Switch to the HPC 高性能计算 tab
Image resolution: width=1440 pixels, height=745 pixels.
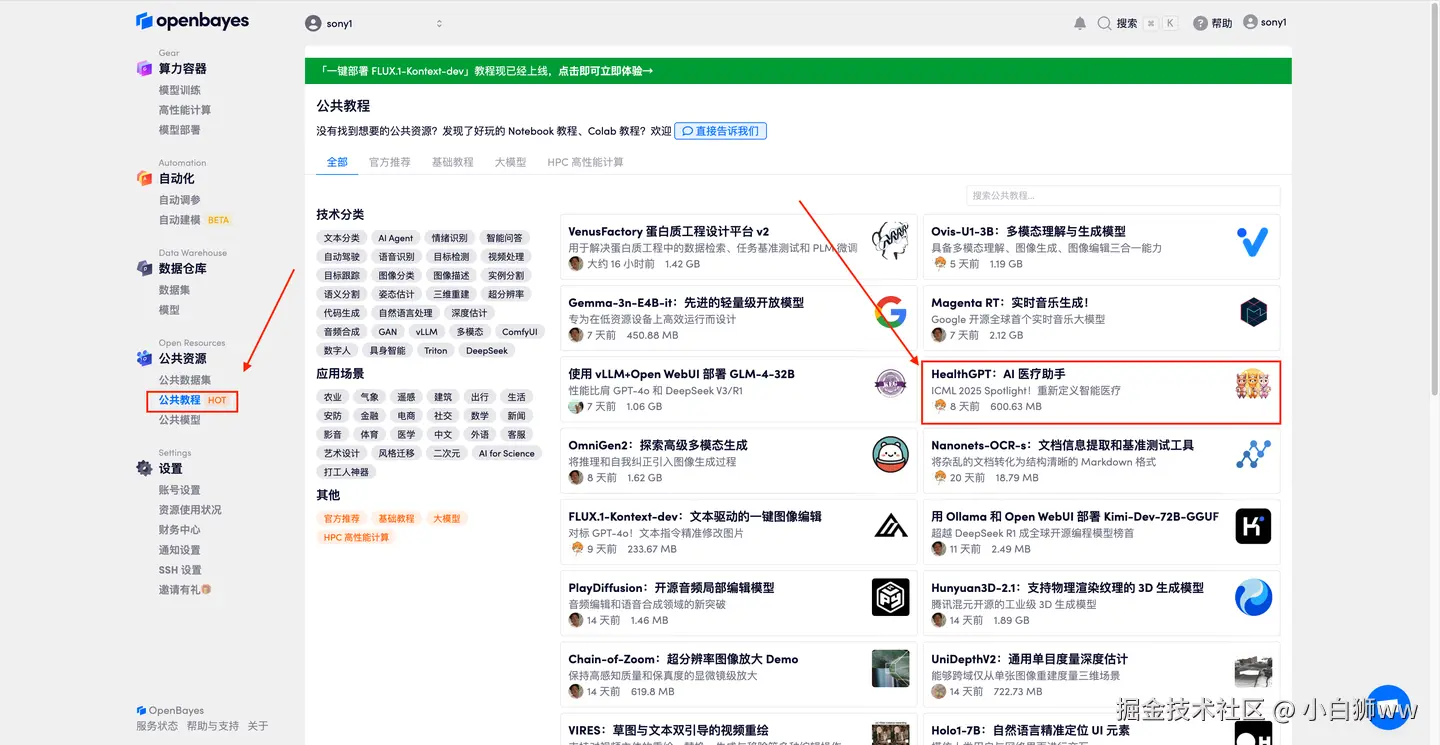(585, 162)
